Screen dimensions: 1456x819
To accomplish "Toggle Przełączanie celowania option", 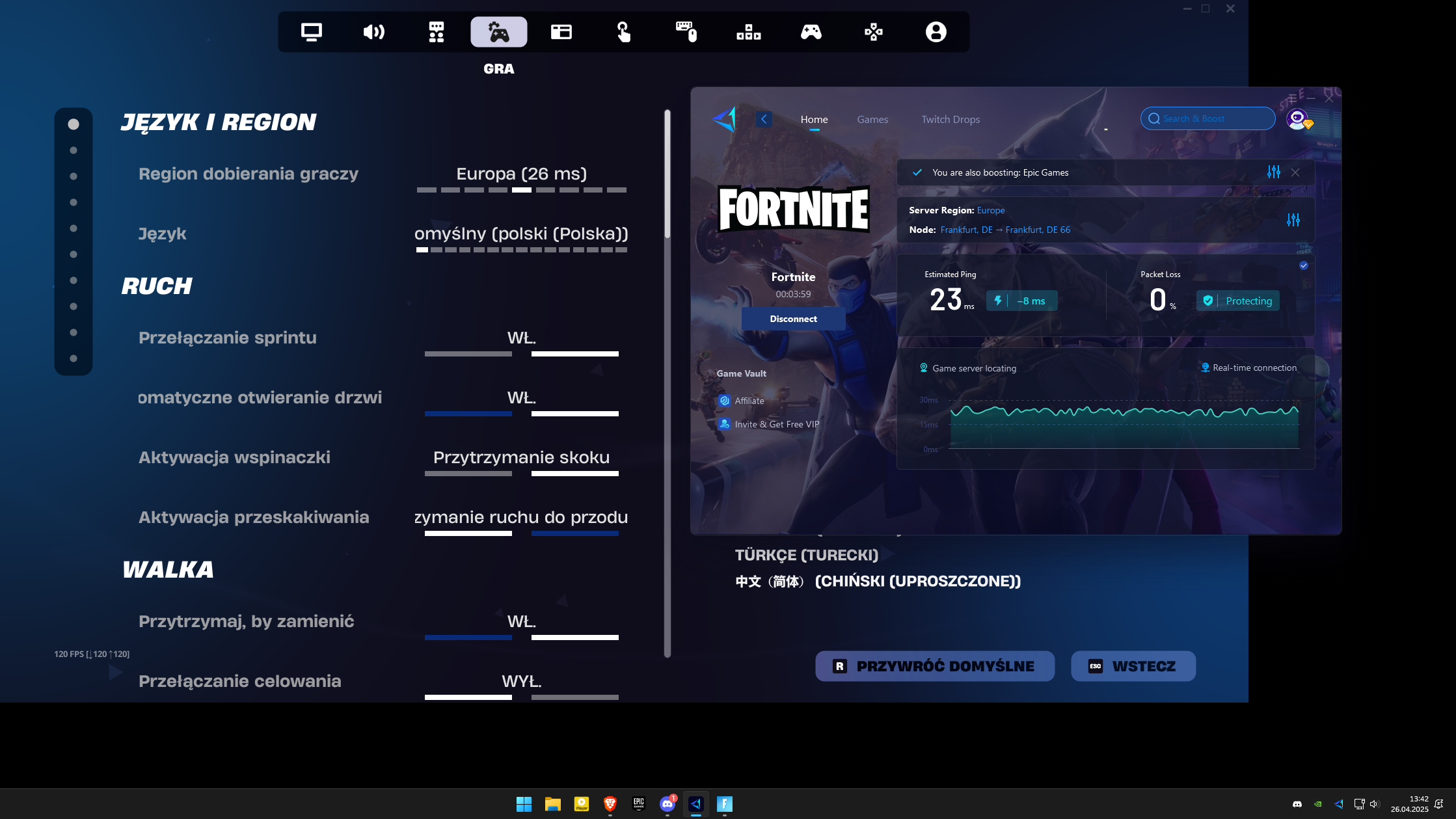I will [x=521, y=682].
